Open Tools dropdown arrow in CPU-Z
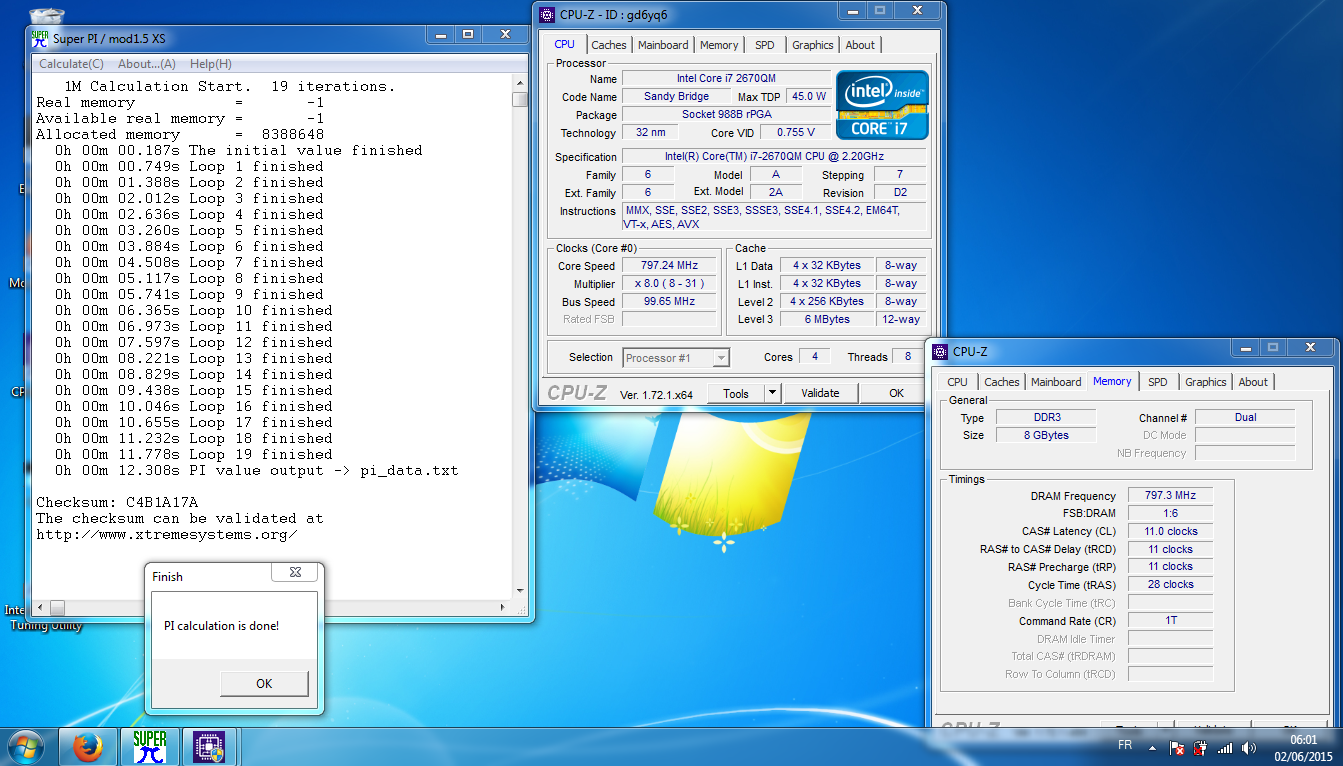 772,393
